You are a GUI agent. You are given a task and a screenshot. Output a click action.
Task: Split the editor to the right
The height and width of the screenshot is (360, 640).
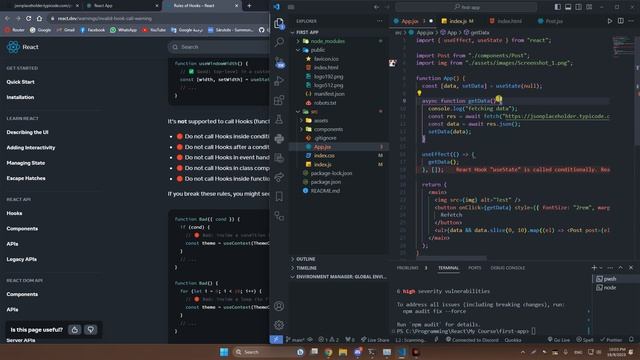[620, 21]
